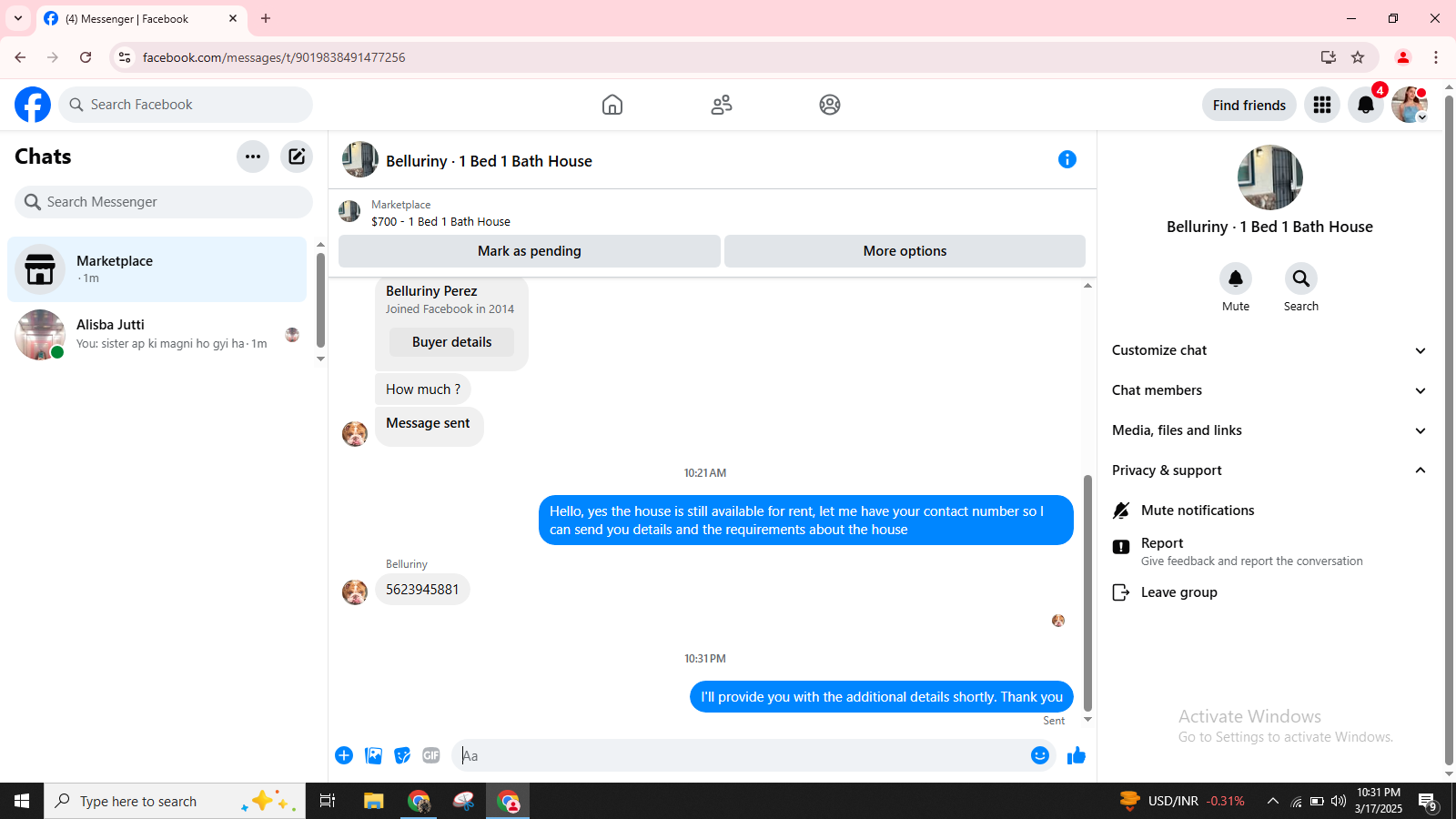Open Chats options three-dot menu
The height and width of the screenshot is (819, 1456).
click(253, 157)
